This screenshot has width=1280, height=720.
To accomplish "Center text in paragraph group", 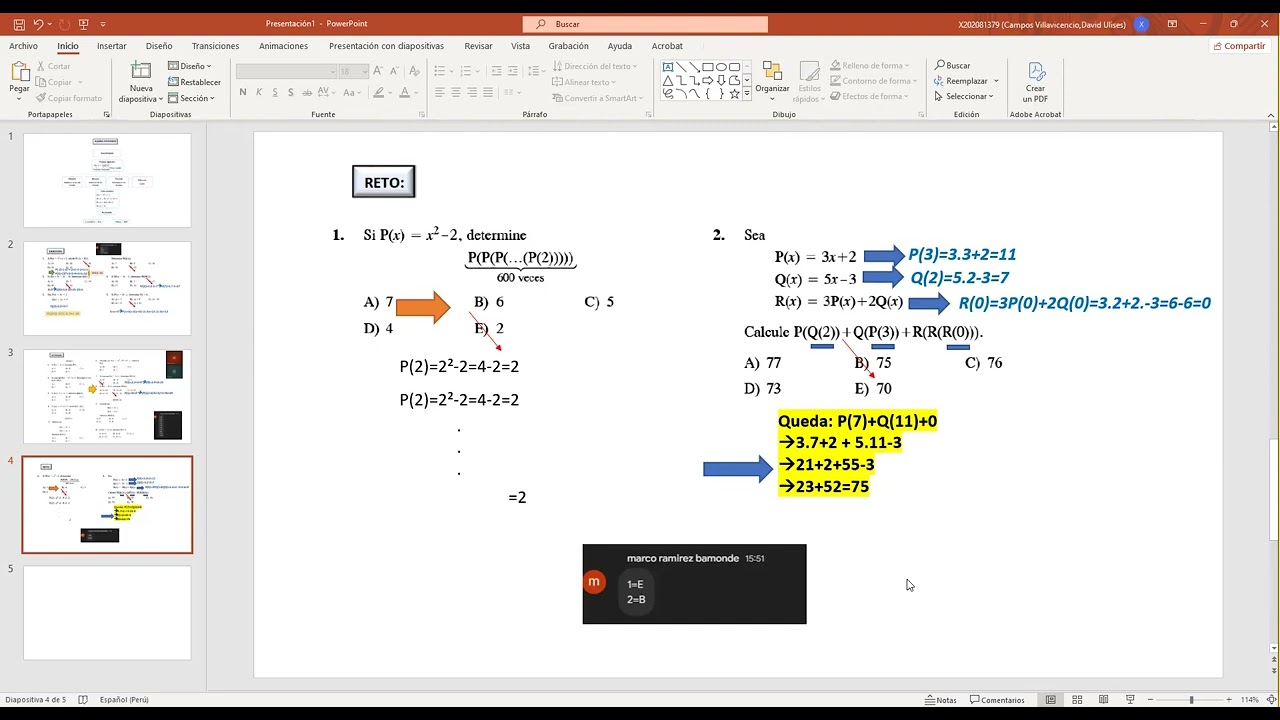I will [456, 92].
